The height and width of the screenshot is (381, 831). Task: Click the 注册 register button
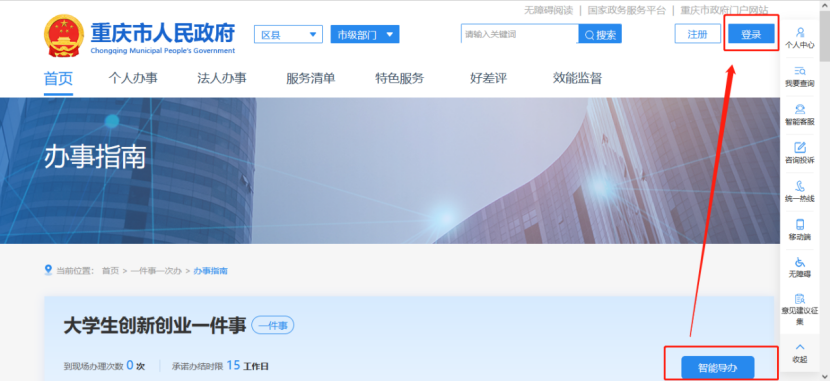[697, 34]
